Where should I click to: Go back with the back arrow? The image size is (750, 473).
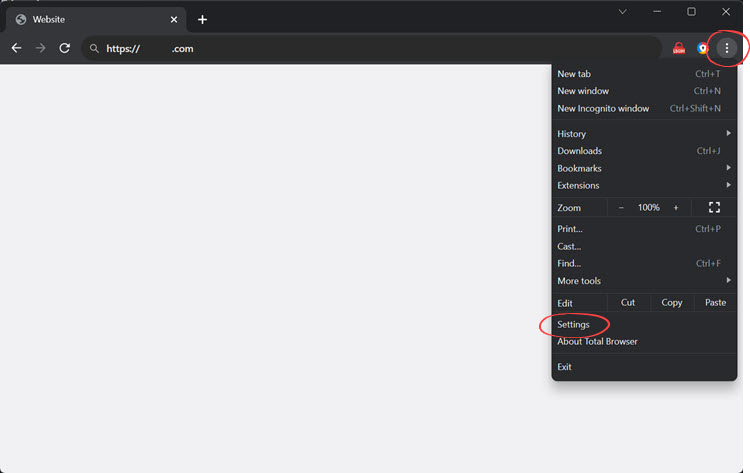16,48
